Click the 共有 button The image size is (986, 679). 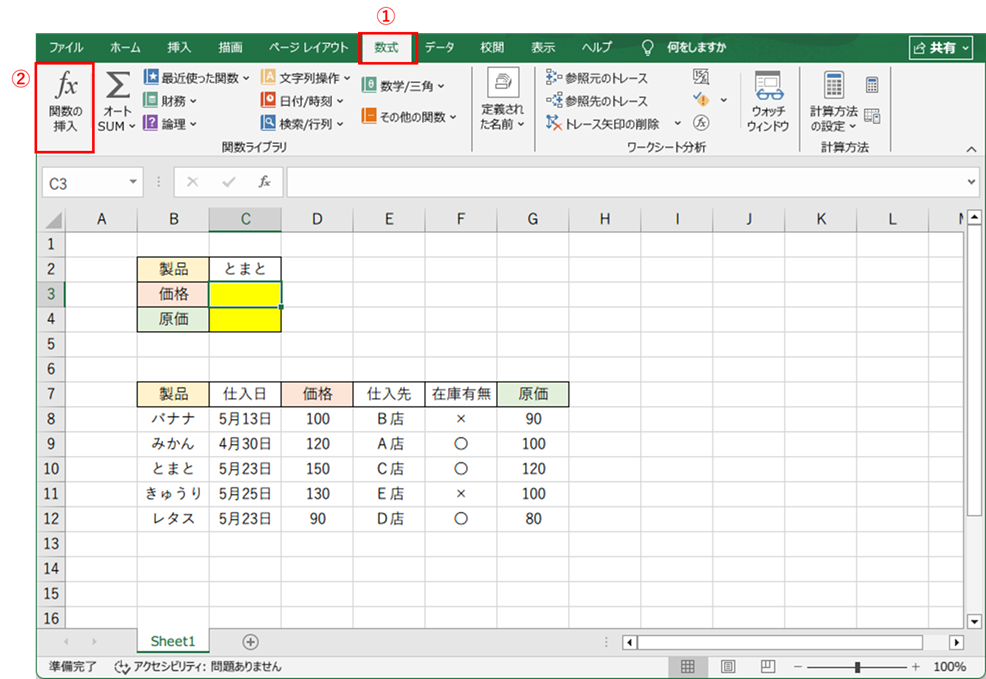click(940, 47)
